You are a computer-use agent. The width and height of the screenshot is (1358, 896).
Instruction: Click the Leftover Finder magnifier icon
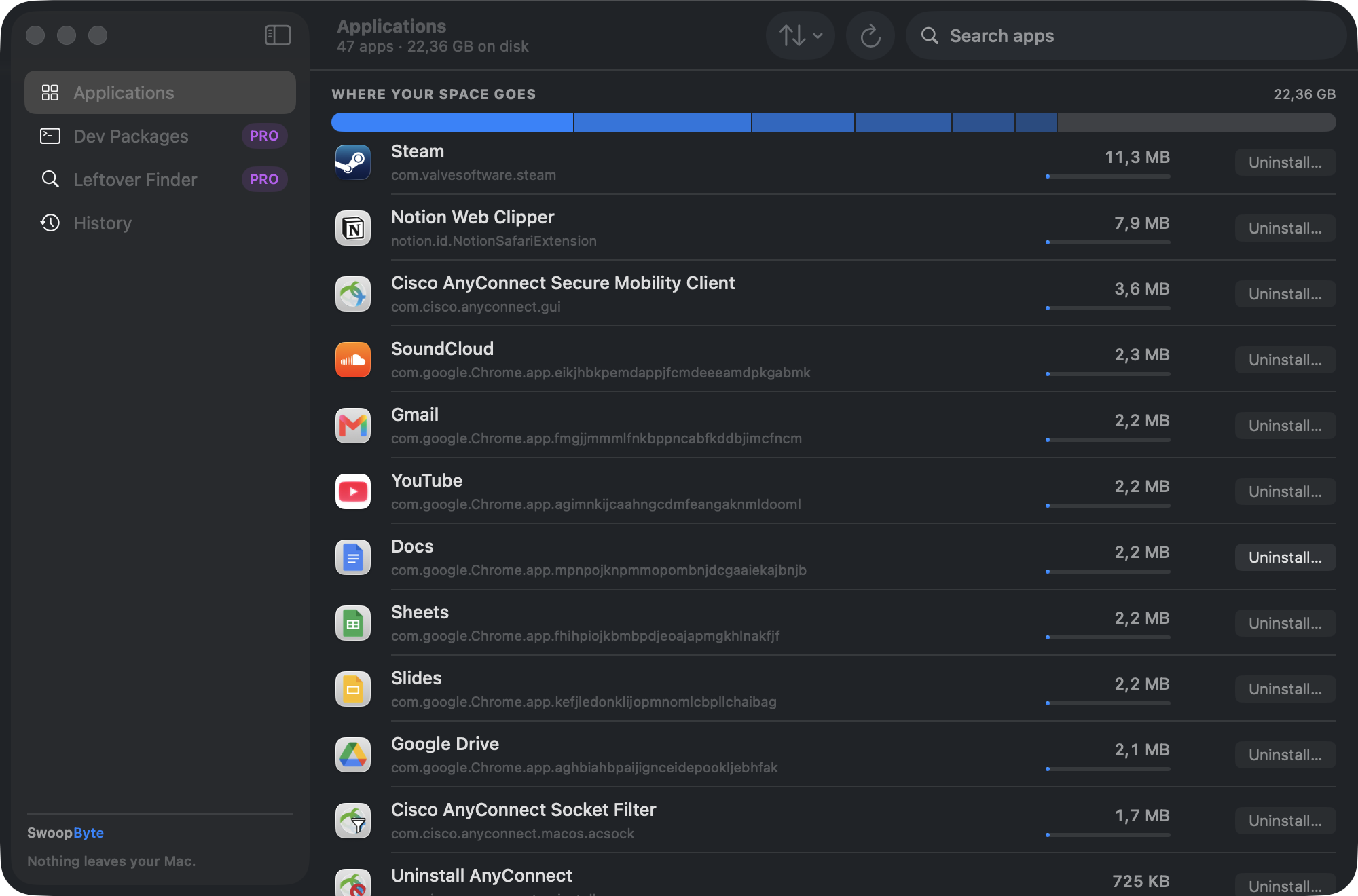click(50, 179)
